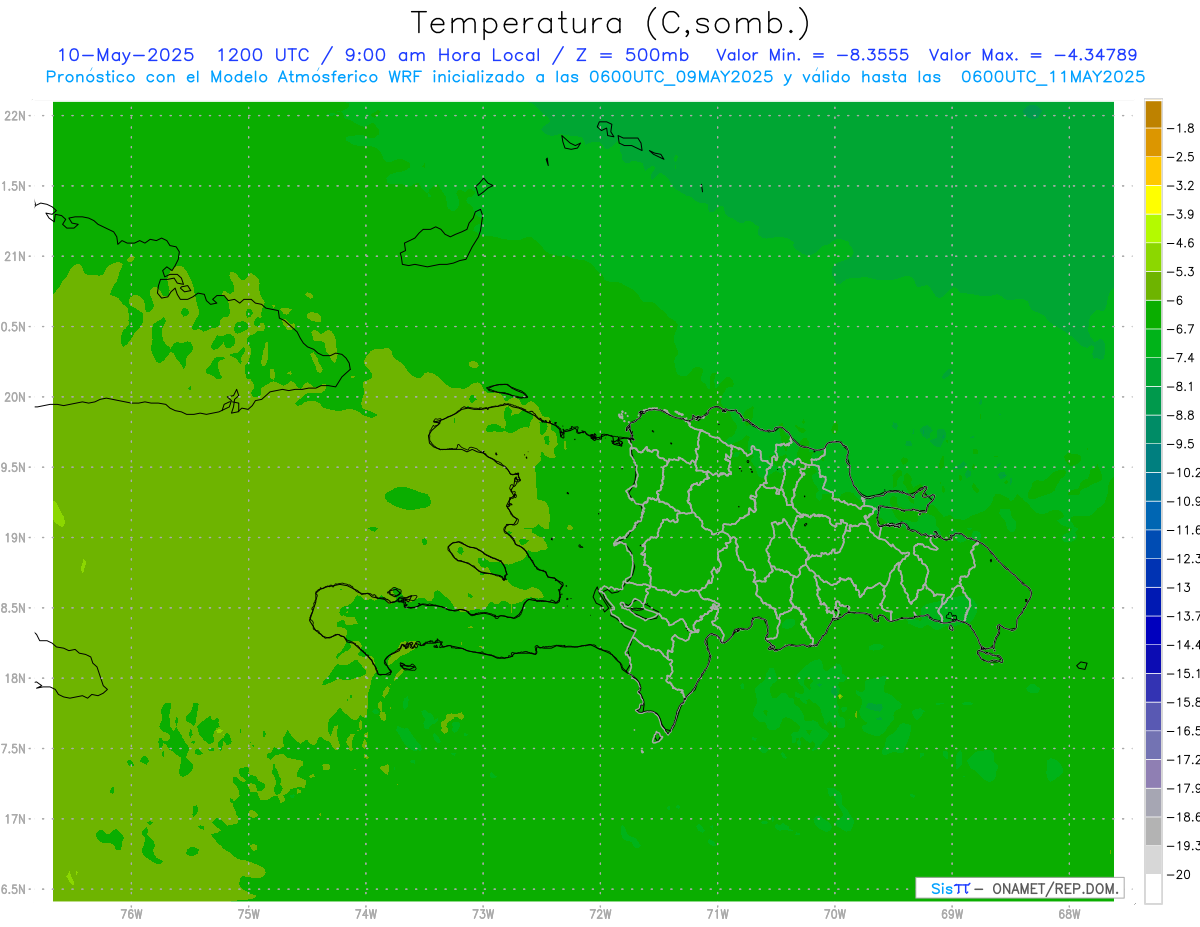Screen dimensions: 1200x927
Task: Click the "Z = 500mb" level text
Action: tap(628, 55)
